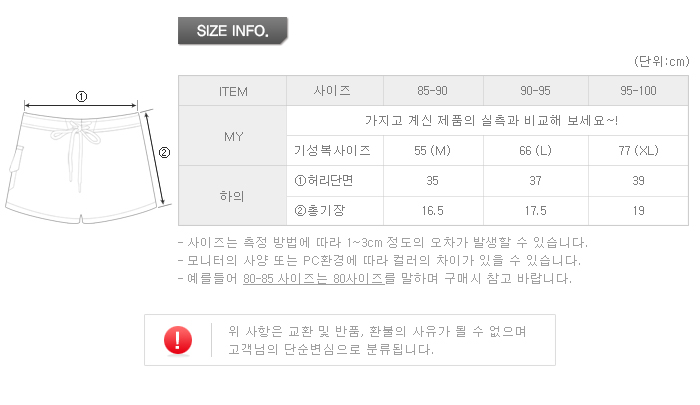
Task: Click the 기성복사이즈 row label
Action: (x=333, y=151)
